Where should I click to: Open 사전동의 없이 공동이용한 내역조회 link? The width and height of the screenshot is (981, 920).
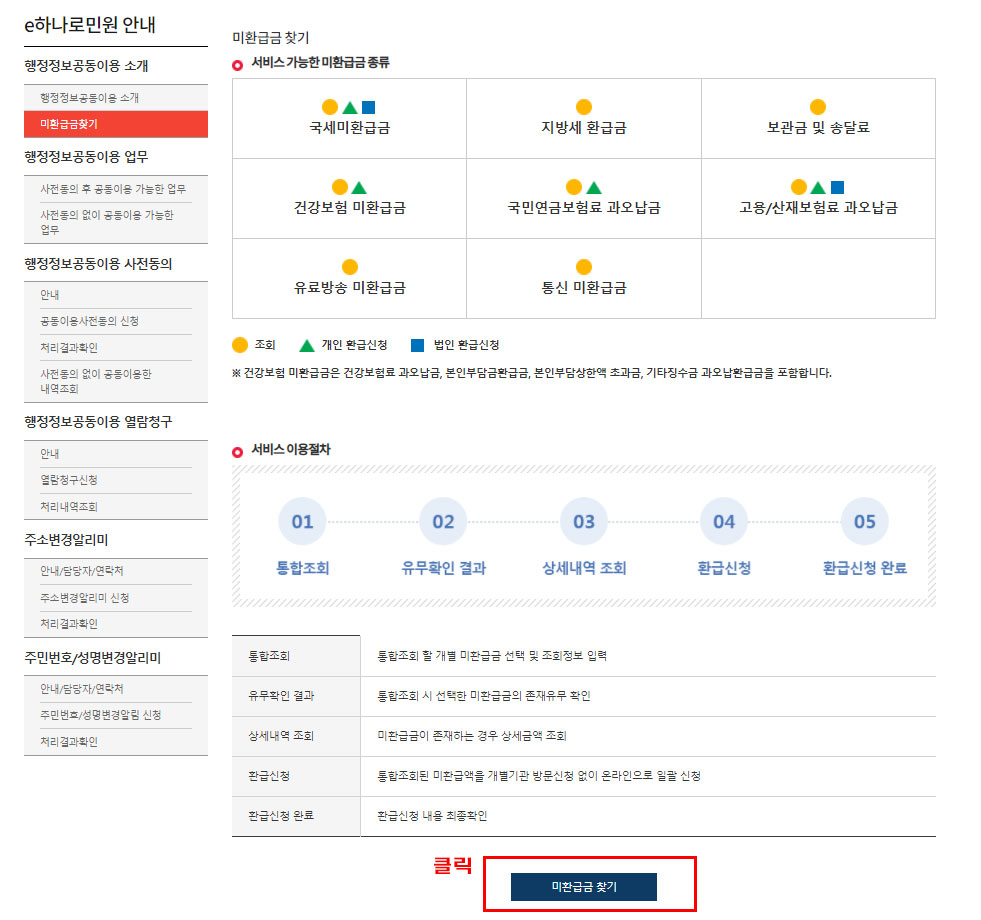pos(96,381)
